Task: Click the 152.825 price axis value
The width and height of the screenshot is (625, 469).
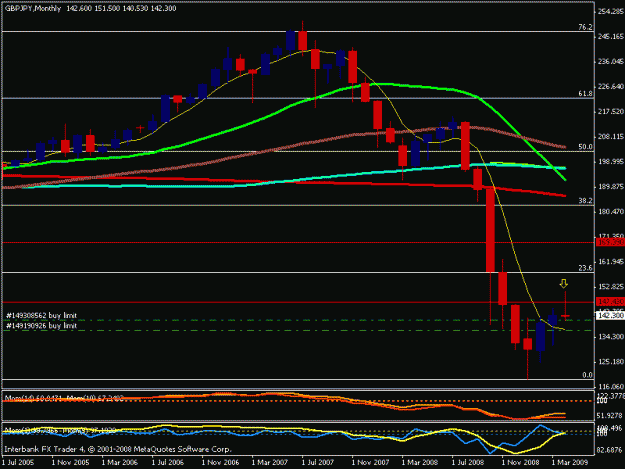Action: (x=610, y=287)
